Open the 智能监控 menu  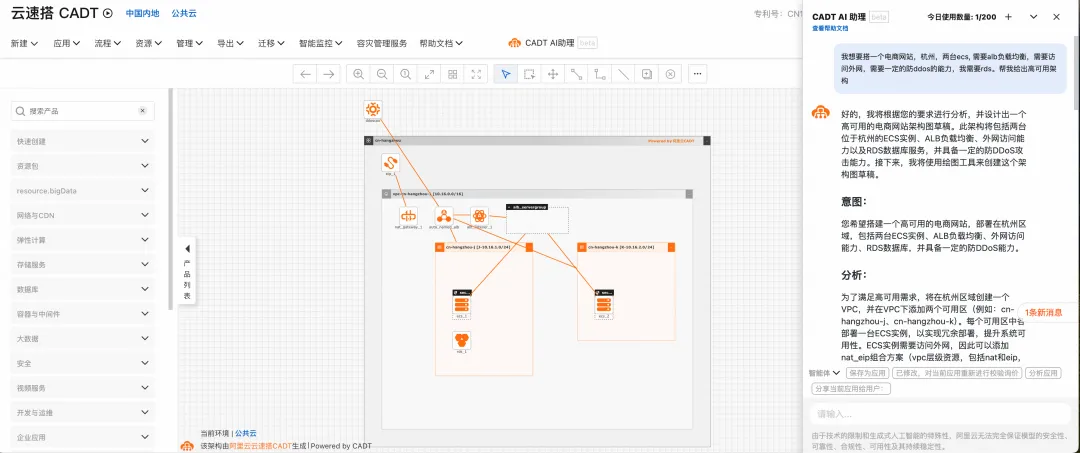(321, 43)
